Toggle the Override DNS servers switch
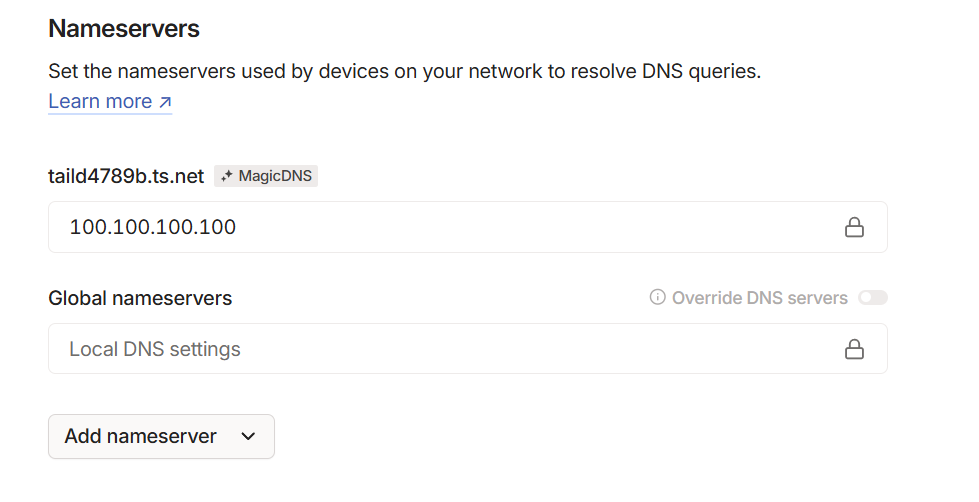Image resolution: width=979 pixels, height=502 pixels. click(872, 298)
